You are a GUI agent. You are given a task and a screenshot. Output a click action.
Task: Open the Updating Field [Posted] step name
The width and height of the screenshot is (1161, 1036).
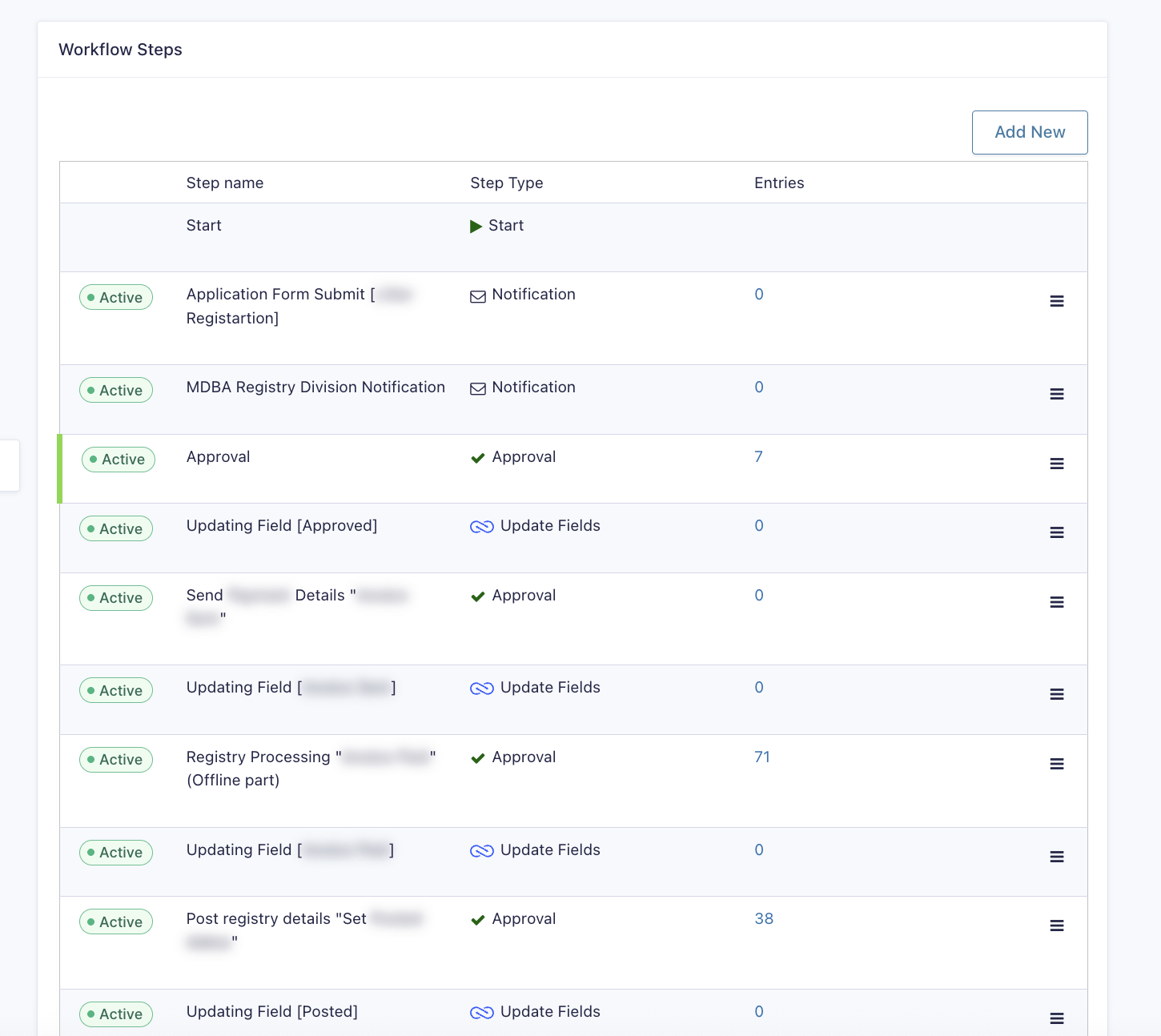(x=271, y=1012)
